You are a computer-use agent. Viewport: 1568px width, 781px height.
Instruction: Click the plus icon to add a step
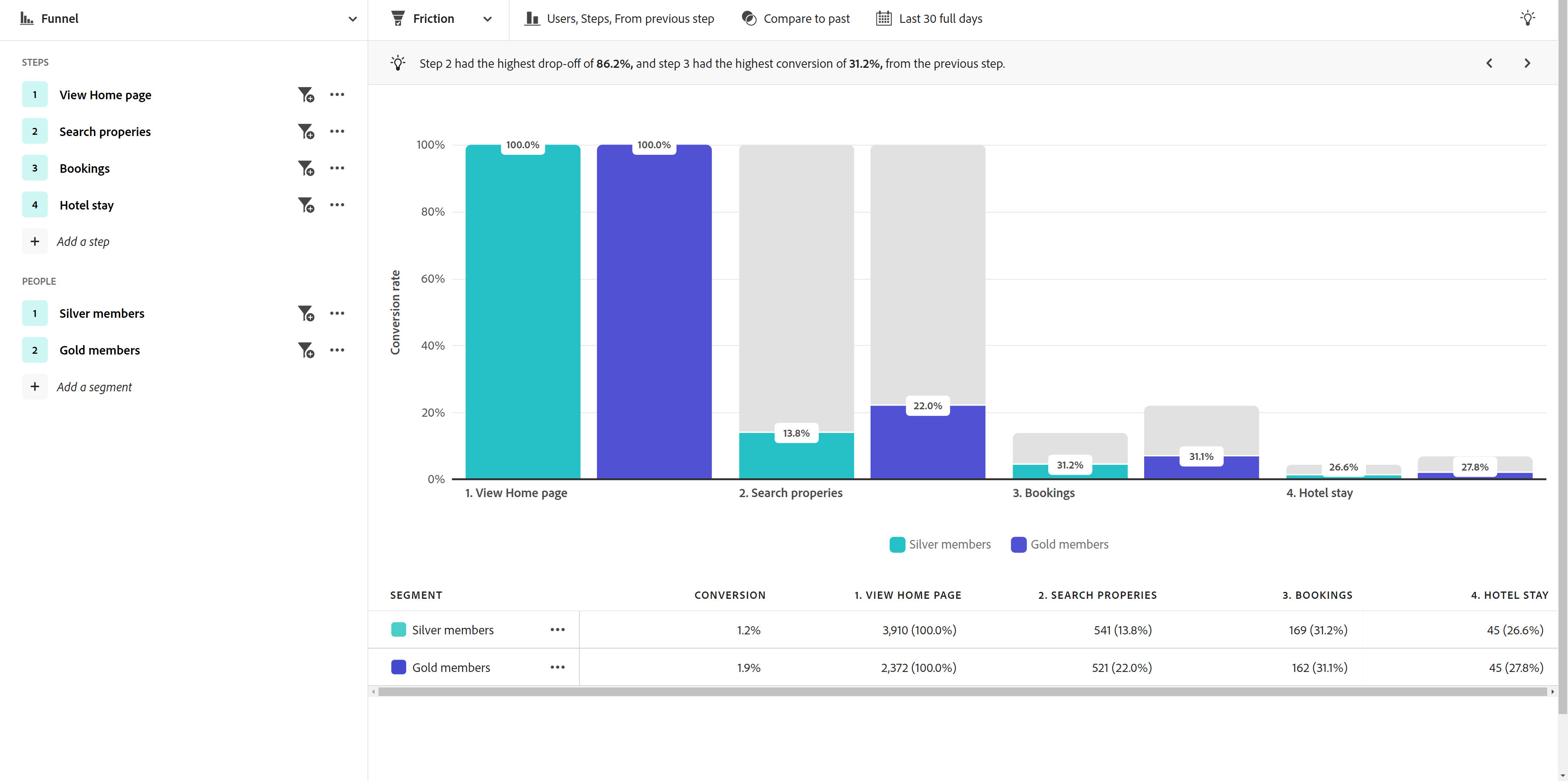coord(35,241)
